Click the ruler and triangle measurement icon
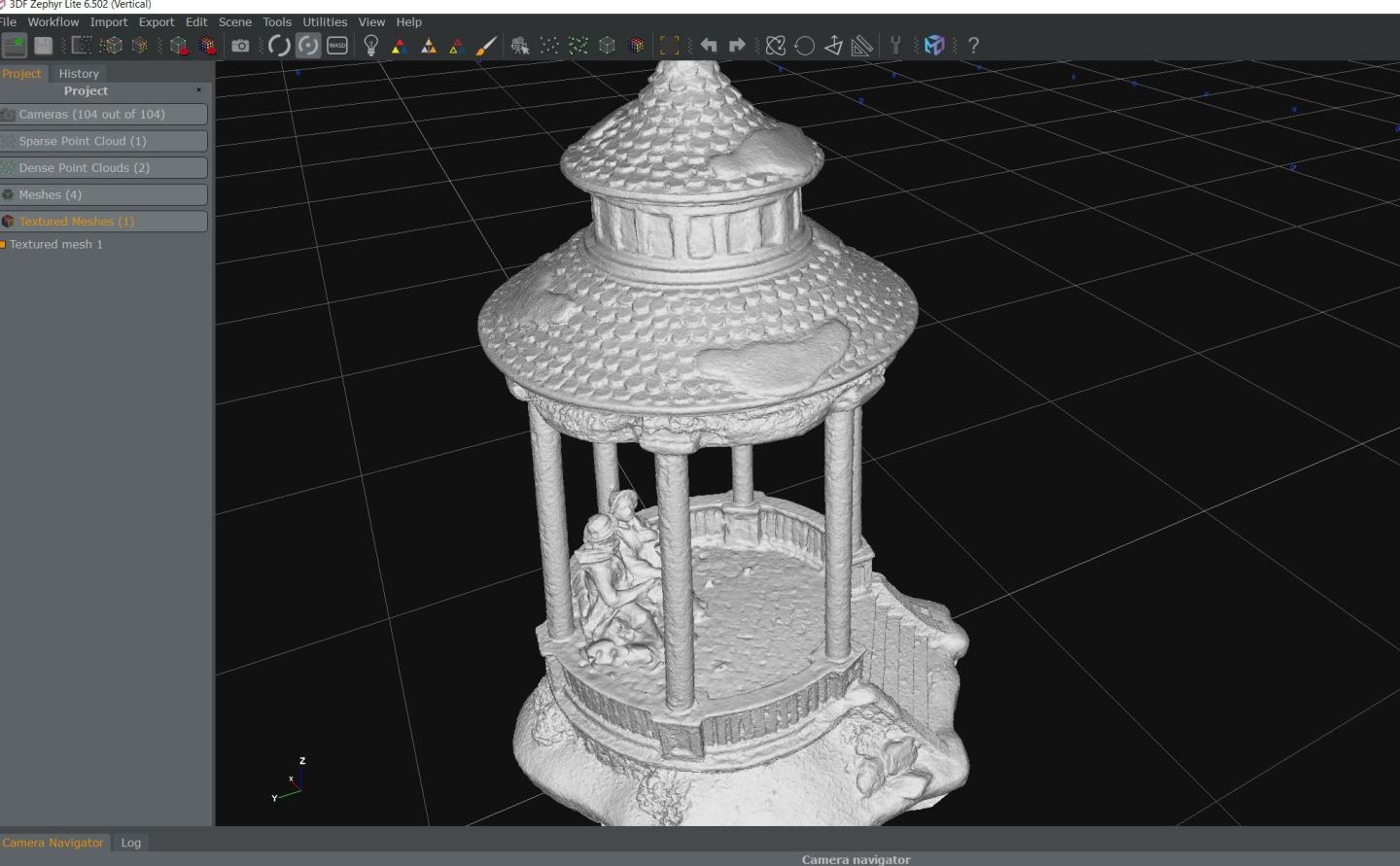This screenshot has width=1400, height=866. (861, 46)
